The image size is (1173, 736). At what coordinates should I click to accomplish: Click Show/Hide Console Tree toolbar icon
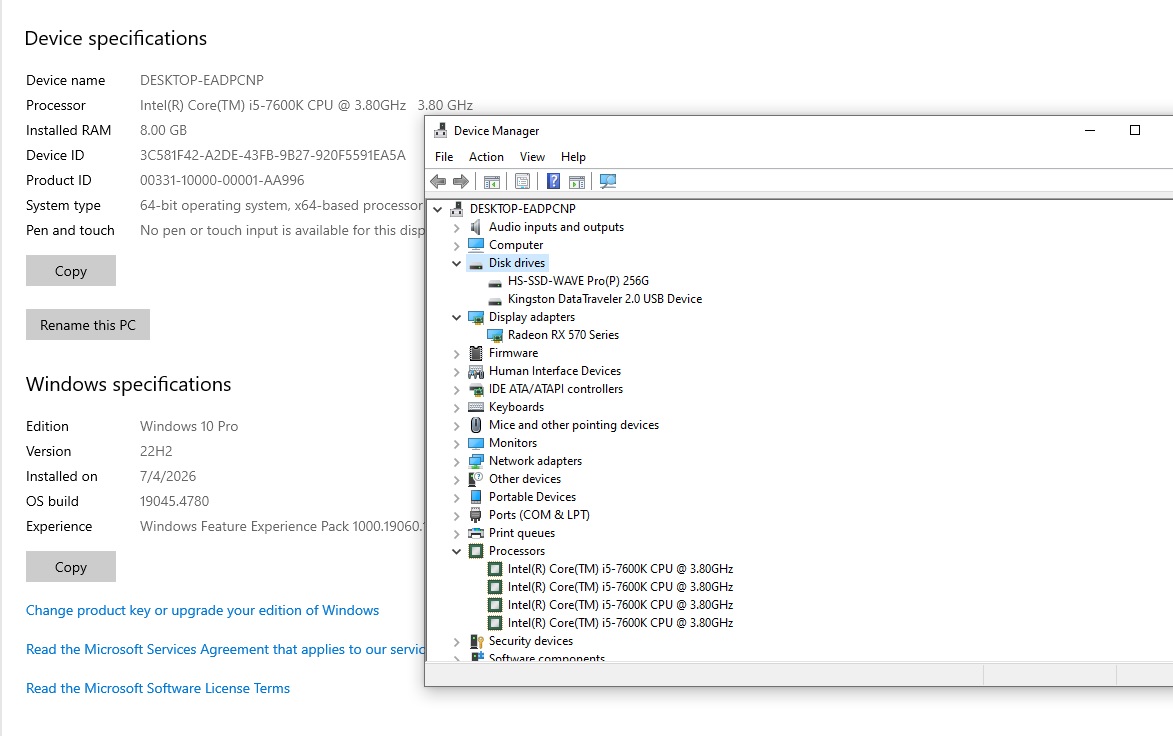point(491,181)
